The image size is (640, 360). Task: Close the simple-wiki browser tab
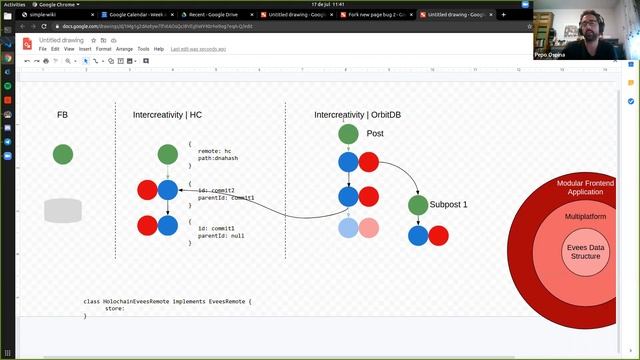pyautogui.click(x=92, y=15)
